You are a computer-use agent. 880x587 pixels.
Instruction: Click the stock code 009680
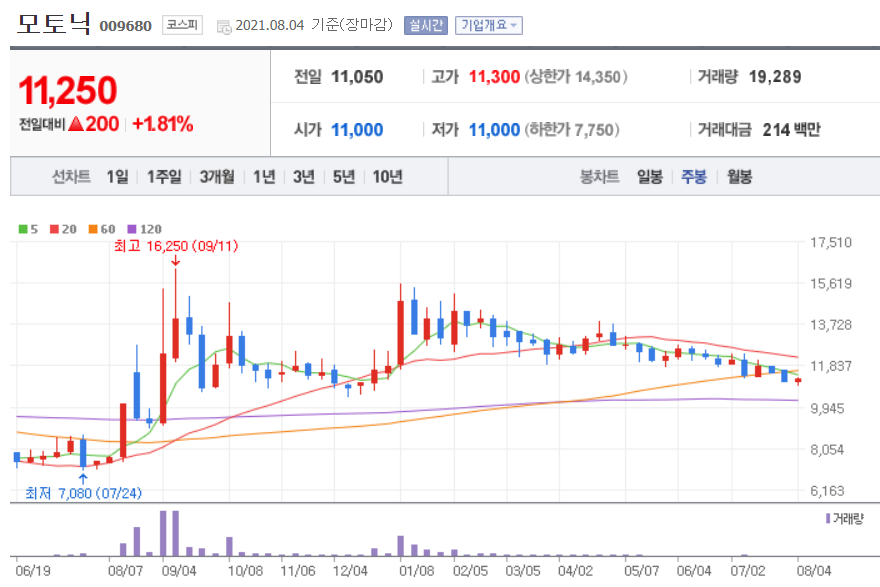125,26
